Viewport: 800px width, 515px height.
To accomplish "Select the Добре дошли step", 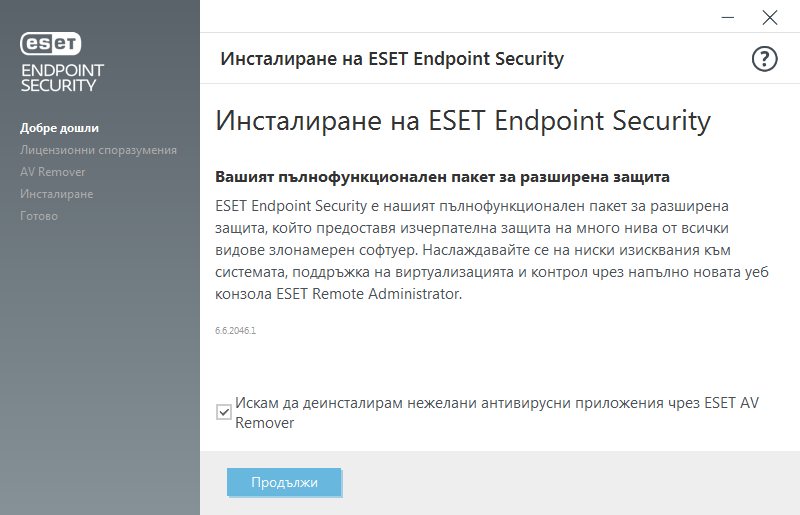I will click(x=59, y=128).
